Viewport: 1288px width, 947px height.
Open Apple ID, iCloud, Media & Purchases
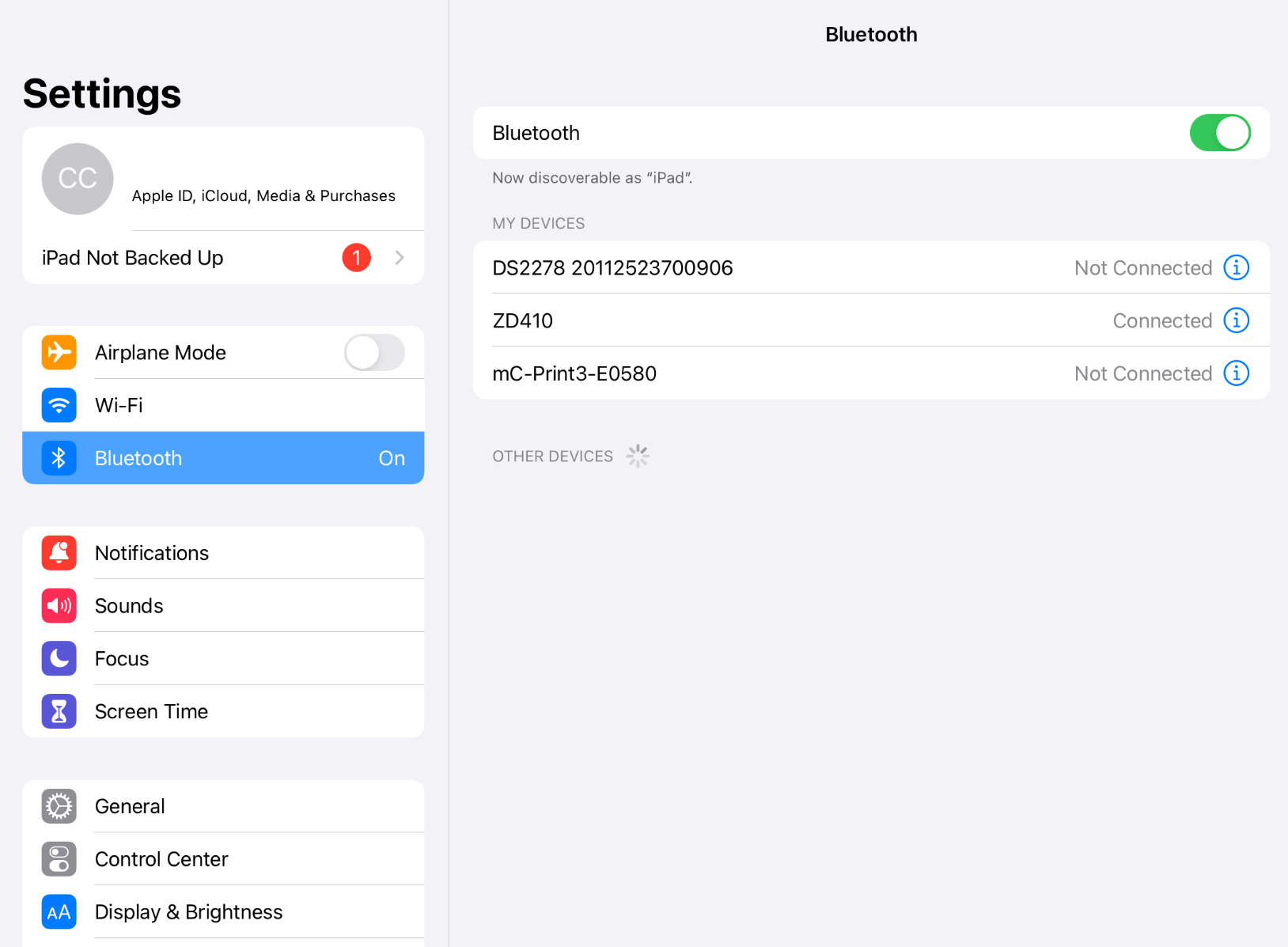pyautogui.click(x=263, y=195)
